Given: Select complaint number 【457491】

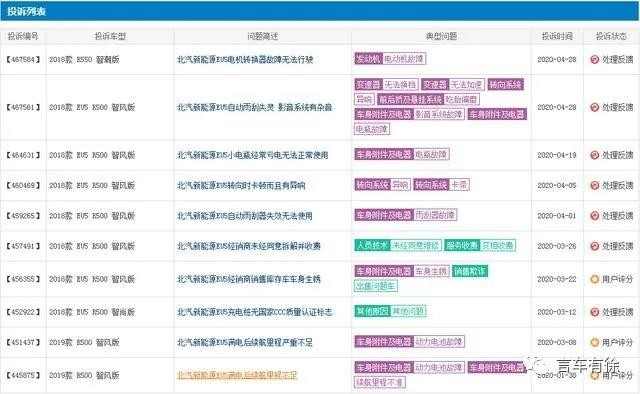Looking at the screenshot, I should [23, 246].
